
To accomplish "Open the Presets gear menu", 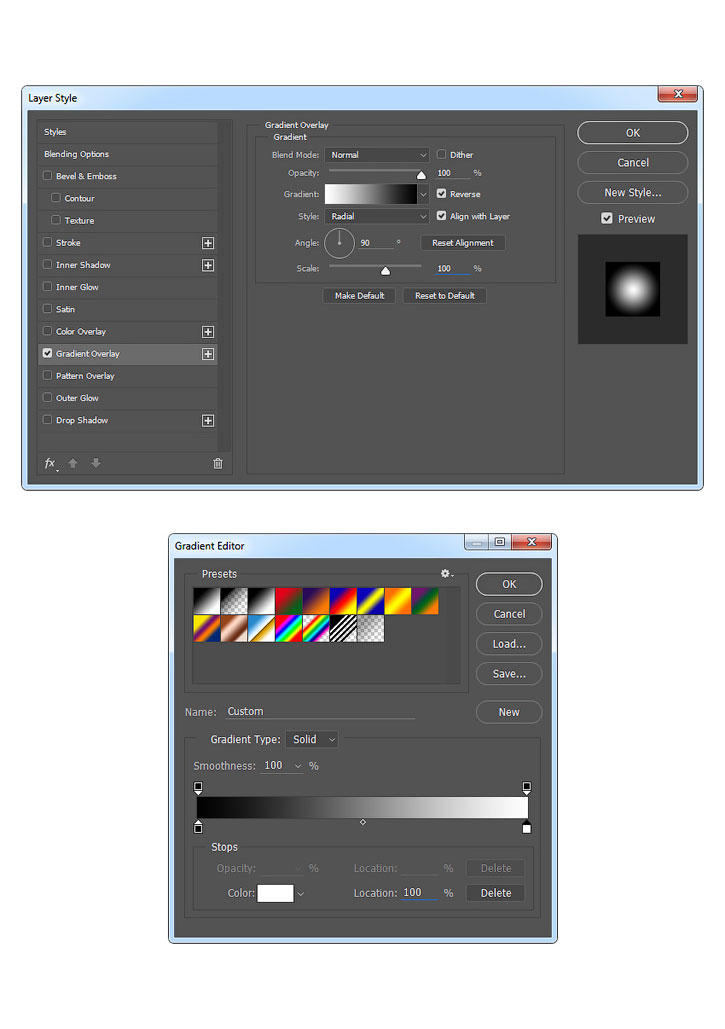I will pos(447,574).
